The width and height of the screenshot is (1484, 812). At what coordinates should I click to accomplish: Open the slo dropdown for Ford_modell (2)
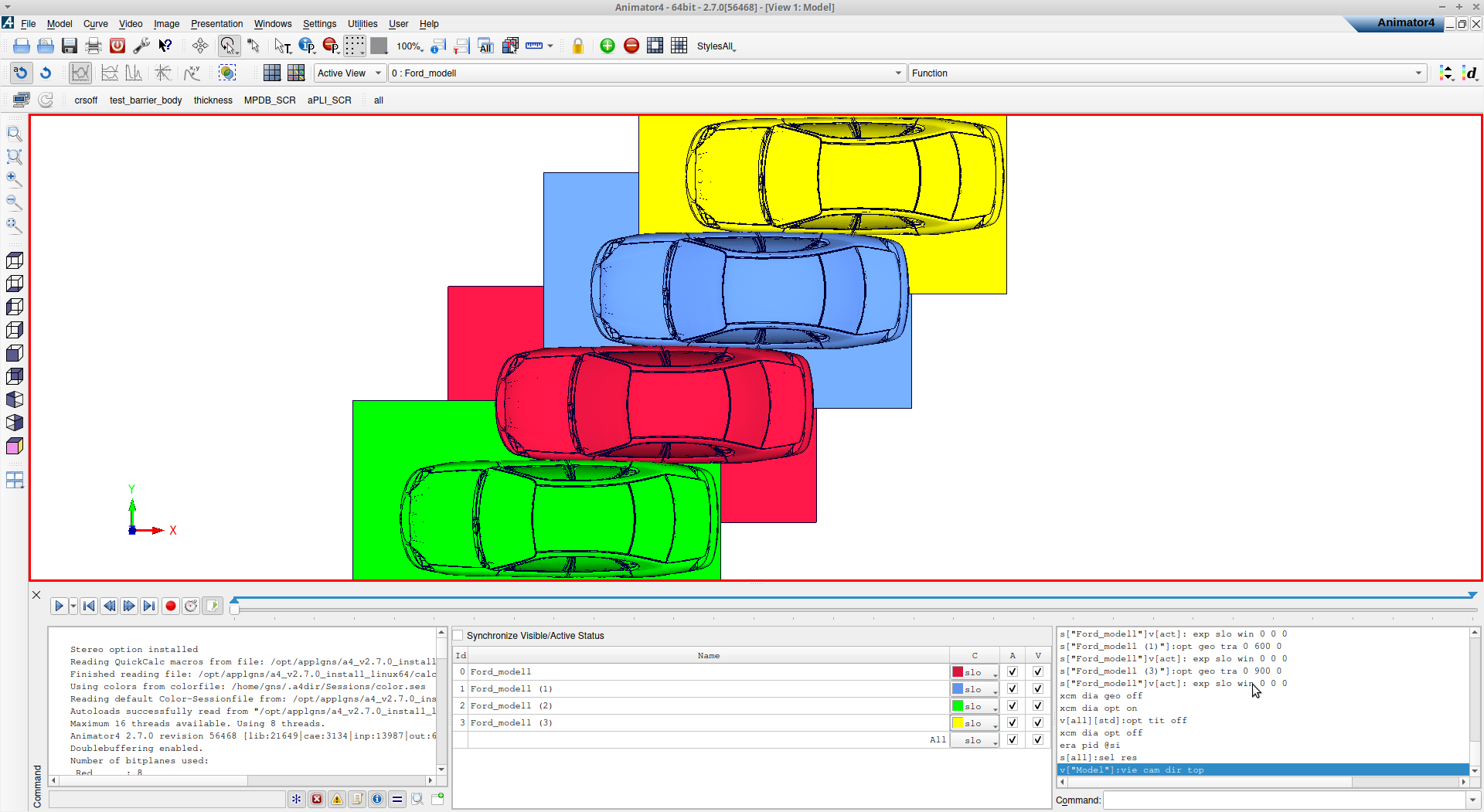click(x=975, y=706)
